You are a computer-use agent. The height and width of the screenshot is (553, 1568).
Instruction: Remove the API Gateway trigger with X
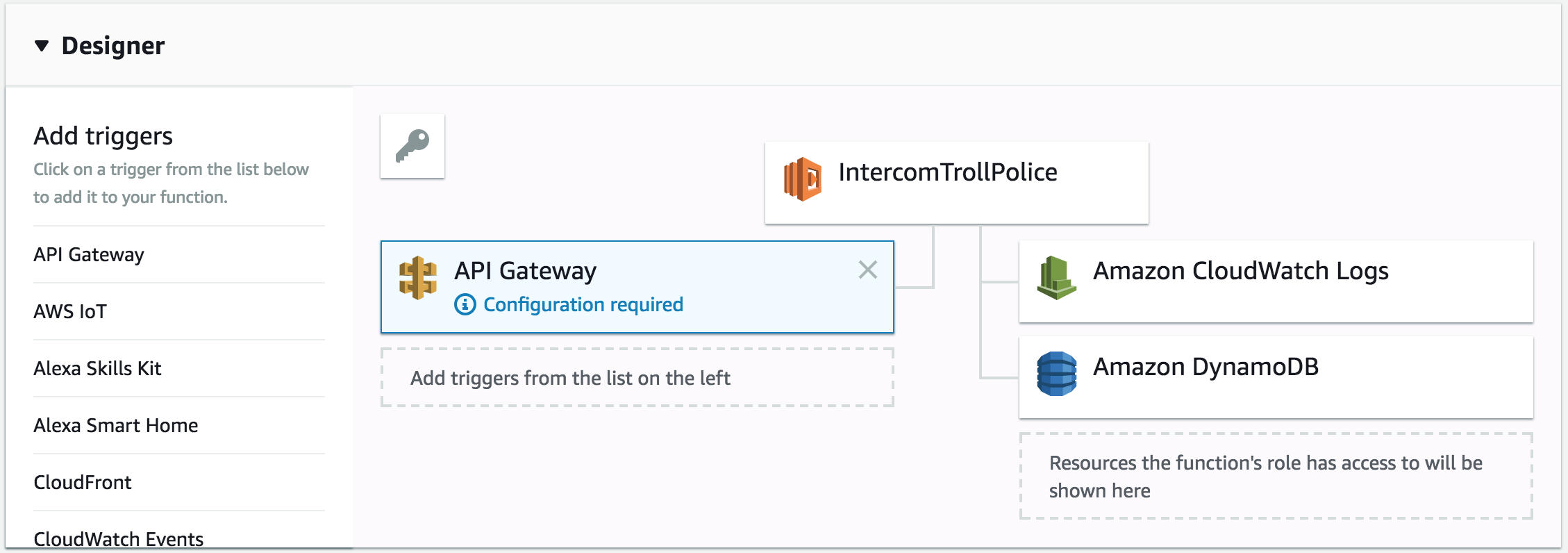(x=867, y=270)
